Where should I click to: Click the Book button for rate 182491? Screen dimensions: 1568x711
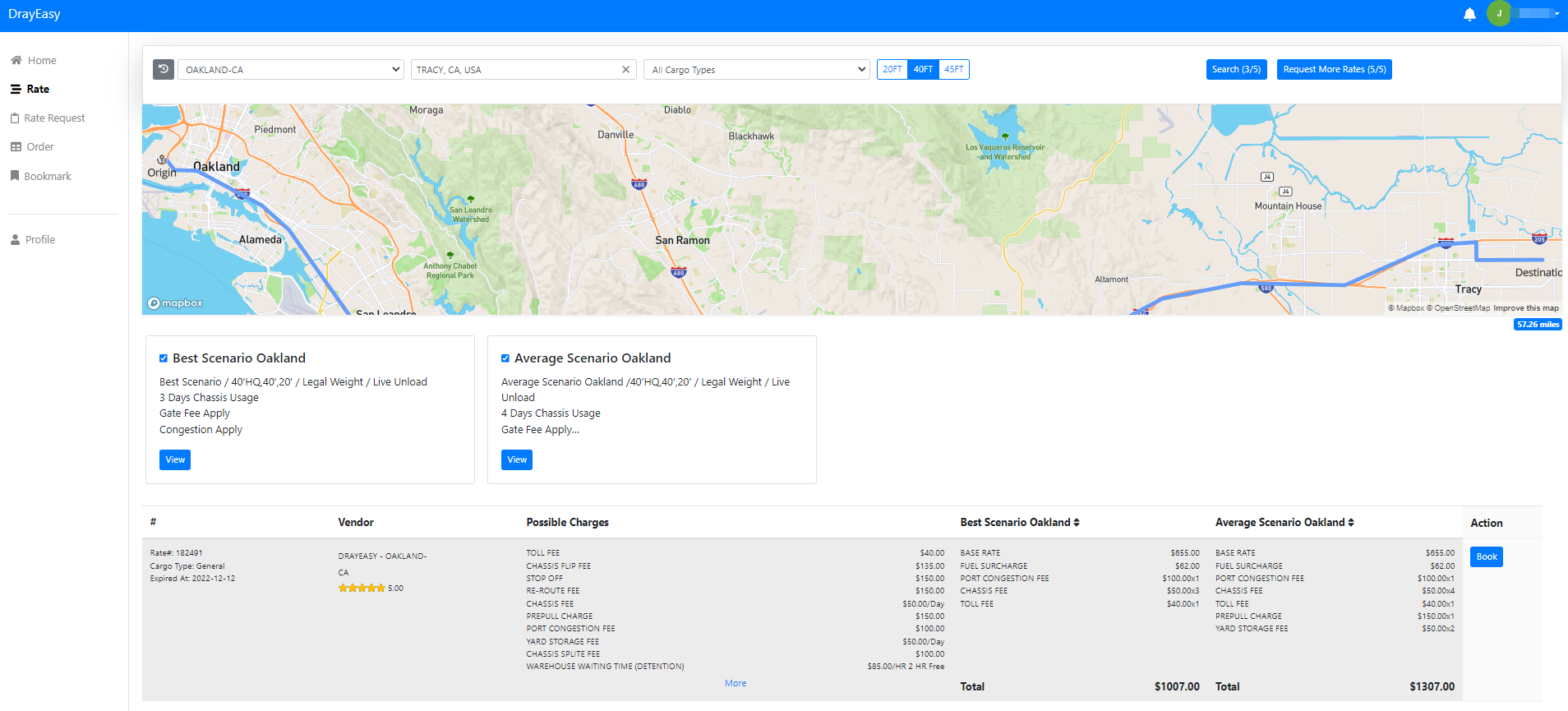click(1486, 557)
